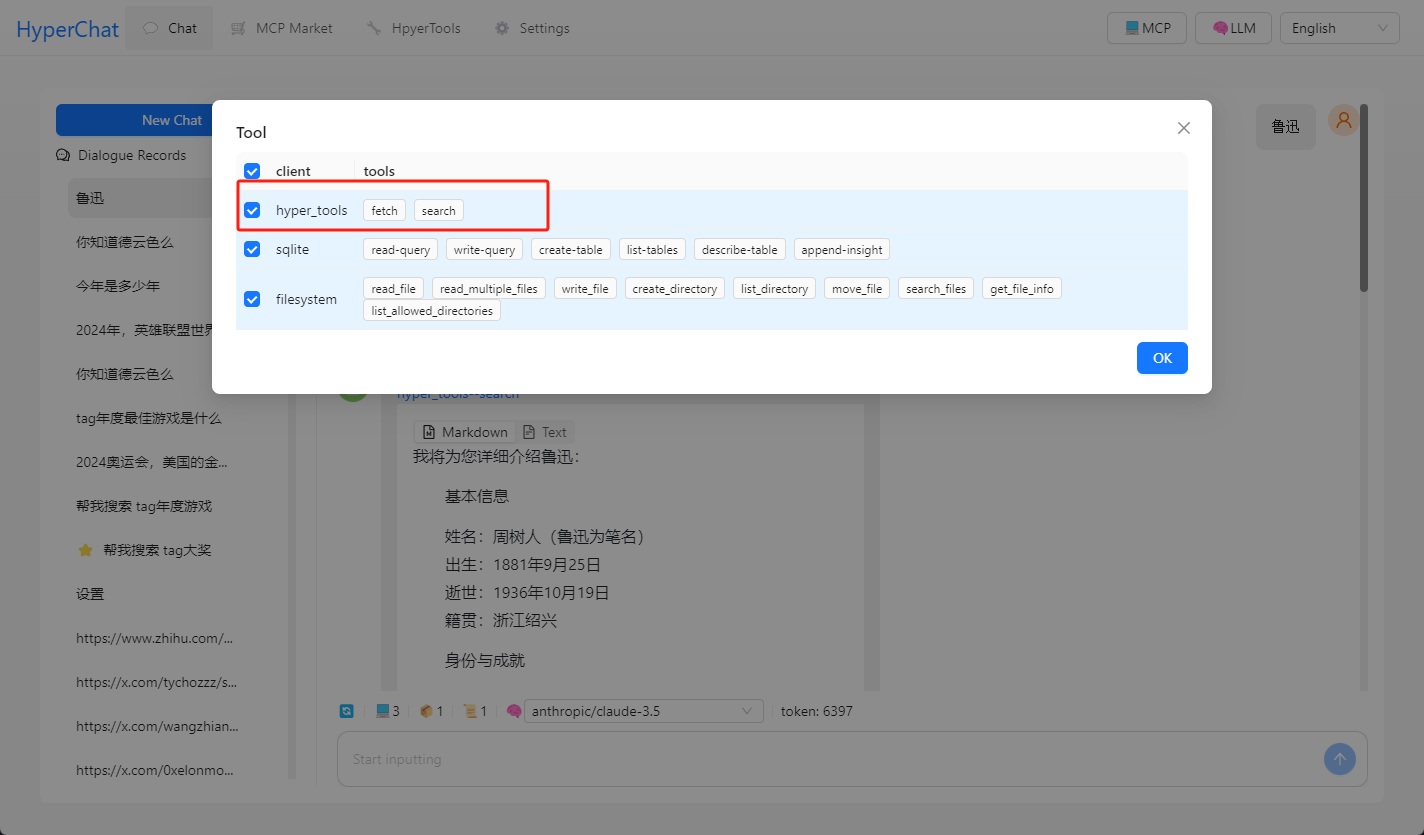Click the package icon showing count 1
This screenshot has height=835, width=1424.
tap(425, 711)
